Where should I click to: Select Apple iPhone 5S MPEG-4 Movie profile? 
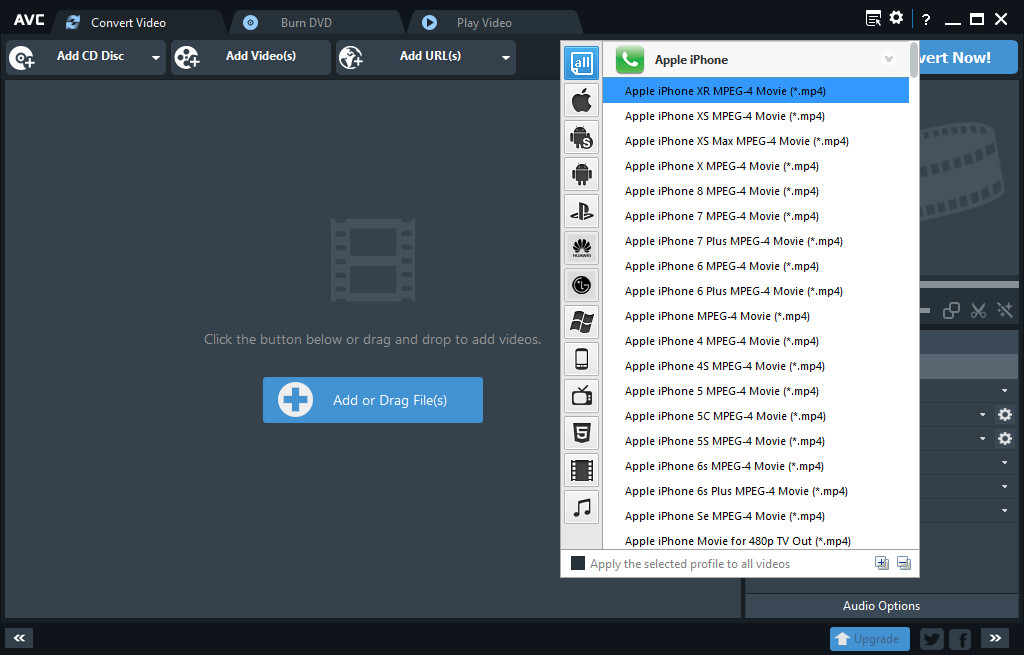pos(756,441)
